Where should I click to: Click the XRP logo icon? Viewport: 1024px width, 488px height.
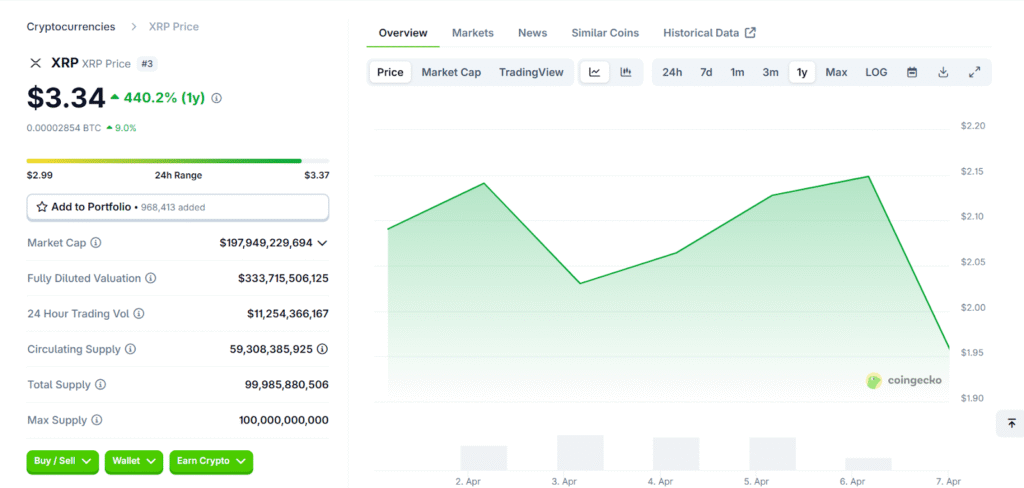tap(35, 63)
